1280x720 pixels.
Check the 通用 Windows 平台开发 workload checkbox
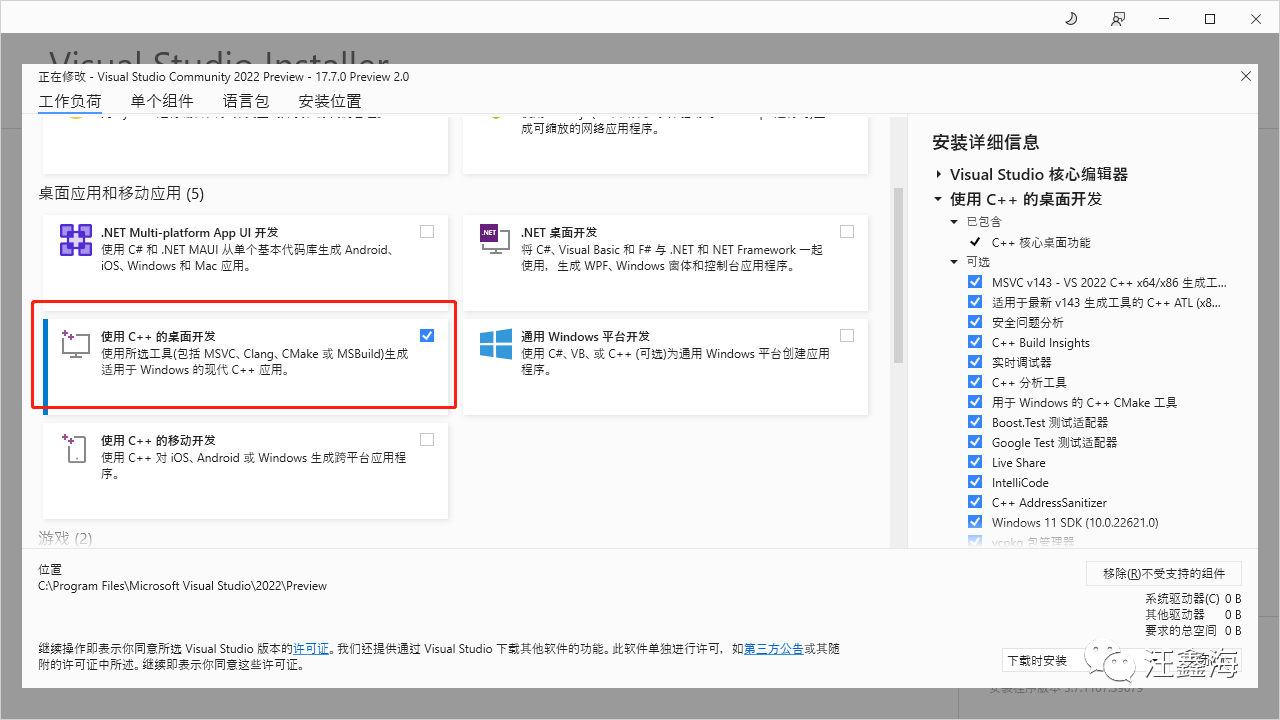coord(847,335)
